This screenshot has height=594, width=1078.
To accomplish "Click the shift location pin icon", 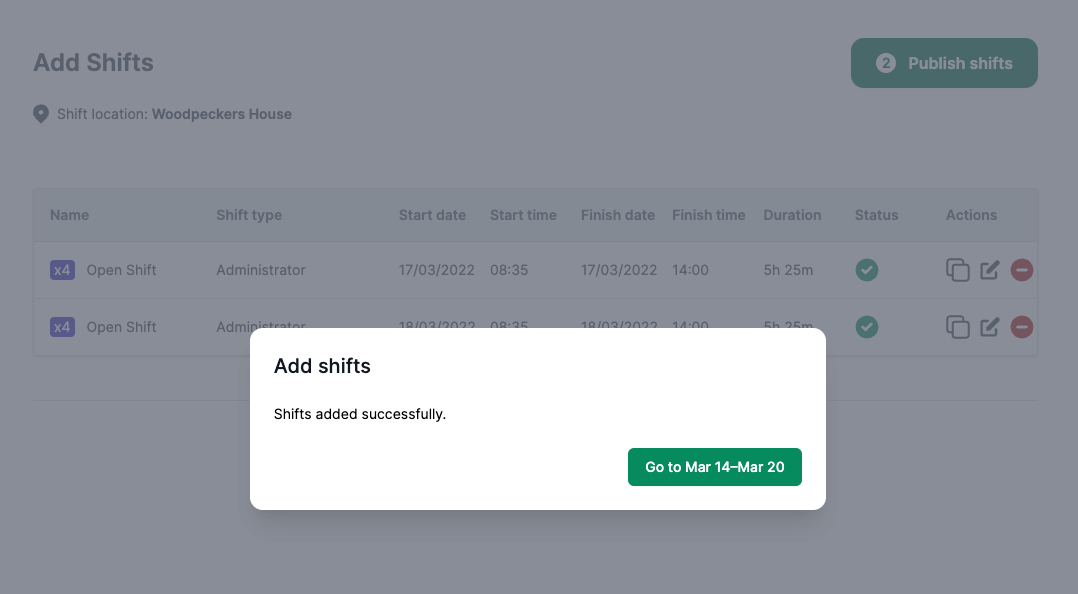I will [41, 114].
